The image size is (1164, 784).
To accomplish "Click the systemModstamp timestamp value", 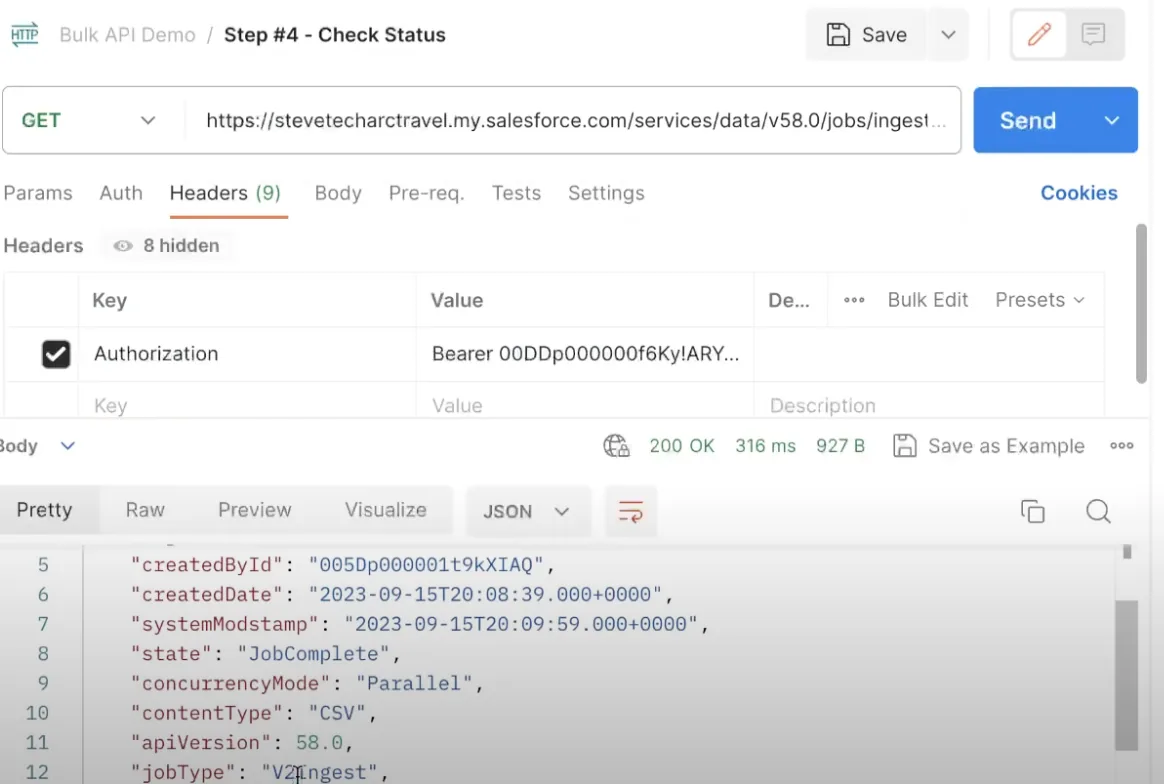I will click(x=521, y=624).
